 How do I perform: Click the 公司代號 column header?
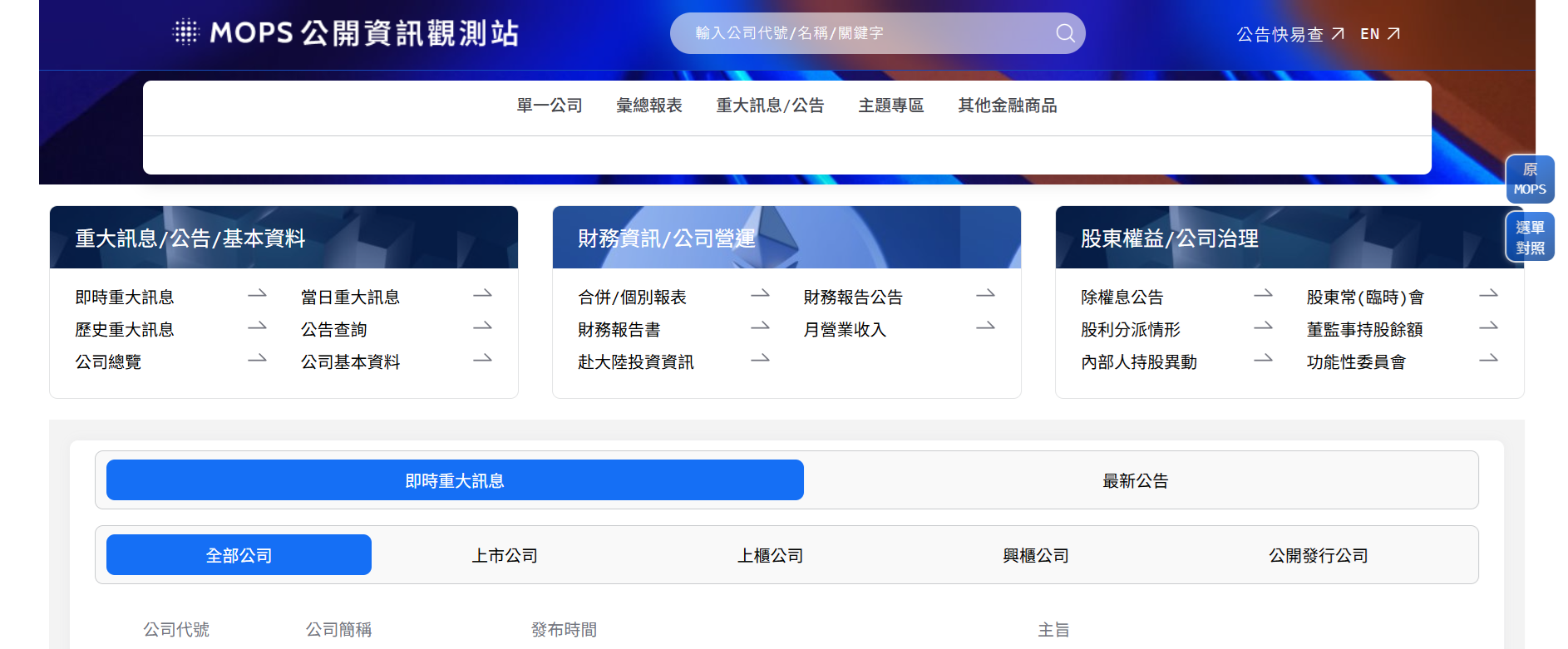click(176, 630)
